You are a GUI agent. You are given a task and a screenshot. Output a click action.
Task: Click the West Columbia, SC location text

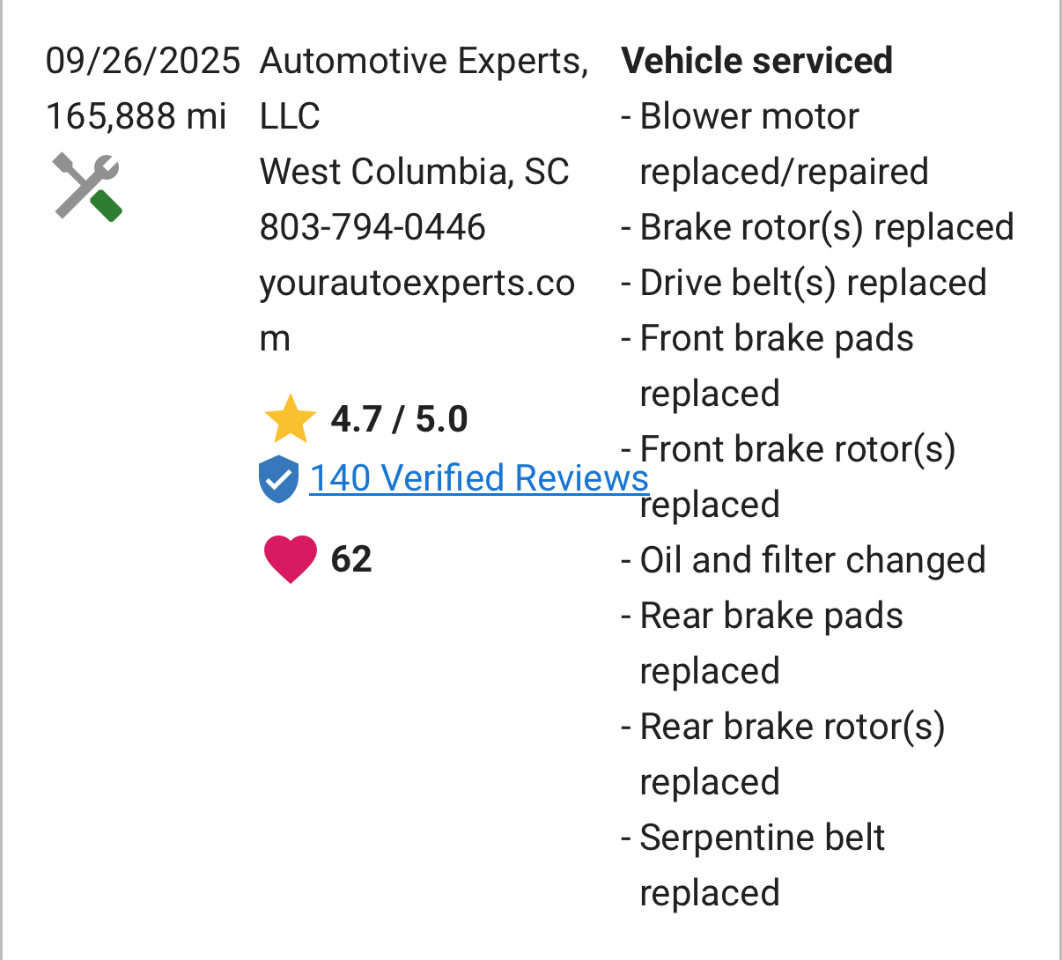[x=414, y=172]
